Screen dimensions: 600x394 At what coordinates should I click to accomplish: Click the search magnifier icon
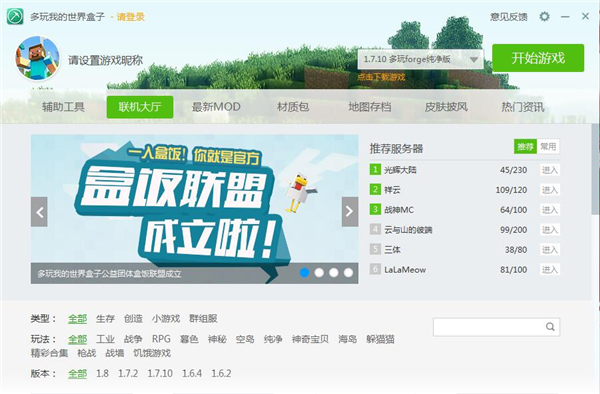point(550,327)
